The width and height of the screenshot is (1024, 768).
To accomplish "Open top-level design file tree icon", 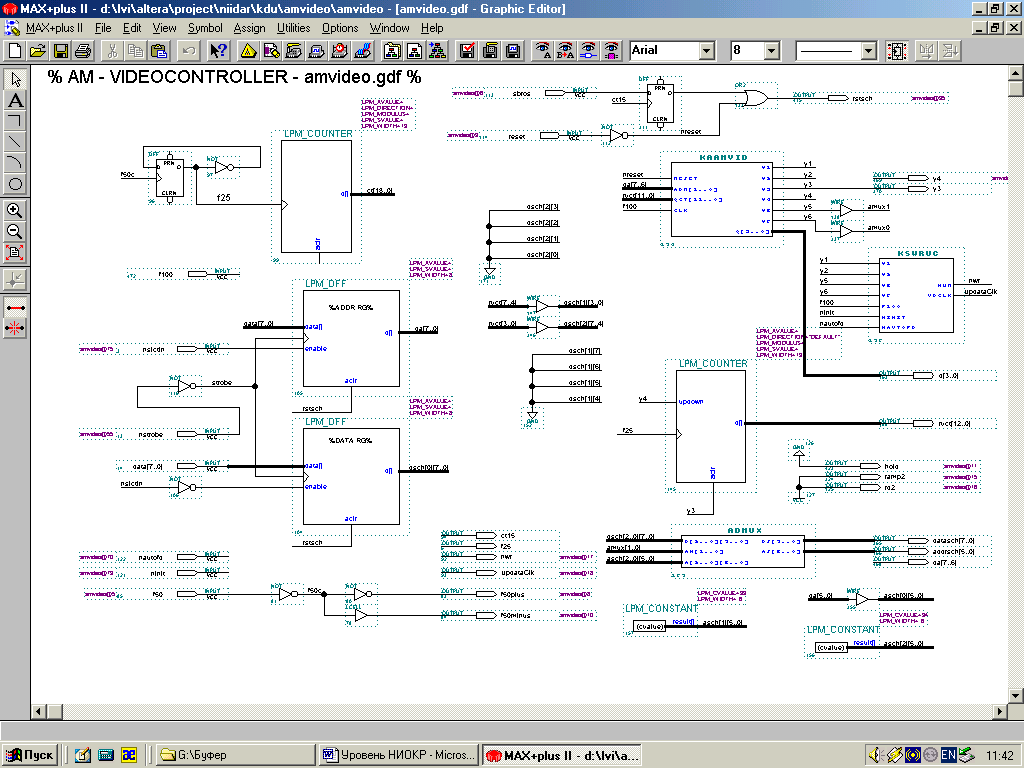I will coord(438,50).
